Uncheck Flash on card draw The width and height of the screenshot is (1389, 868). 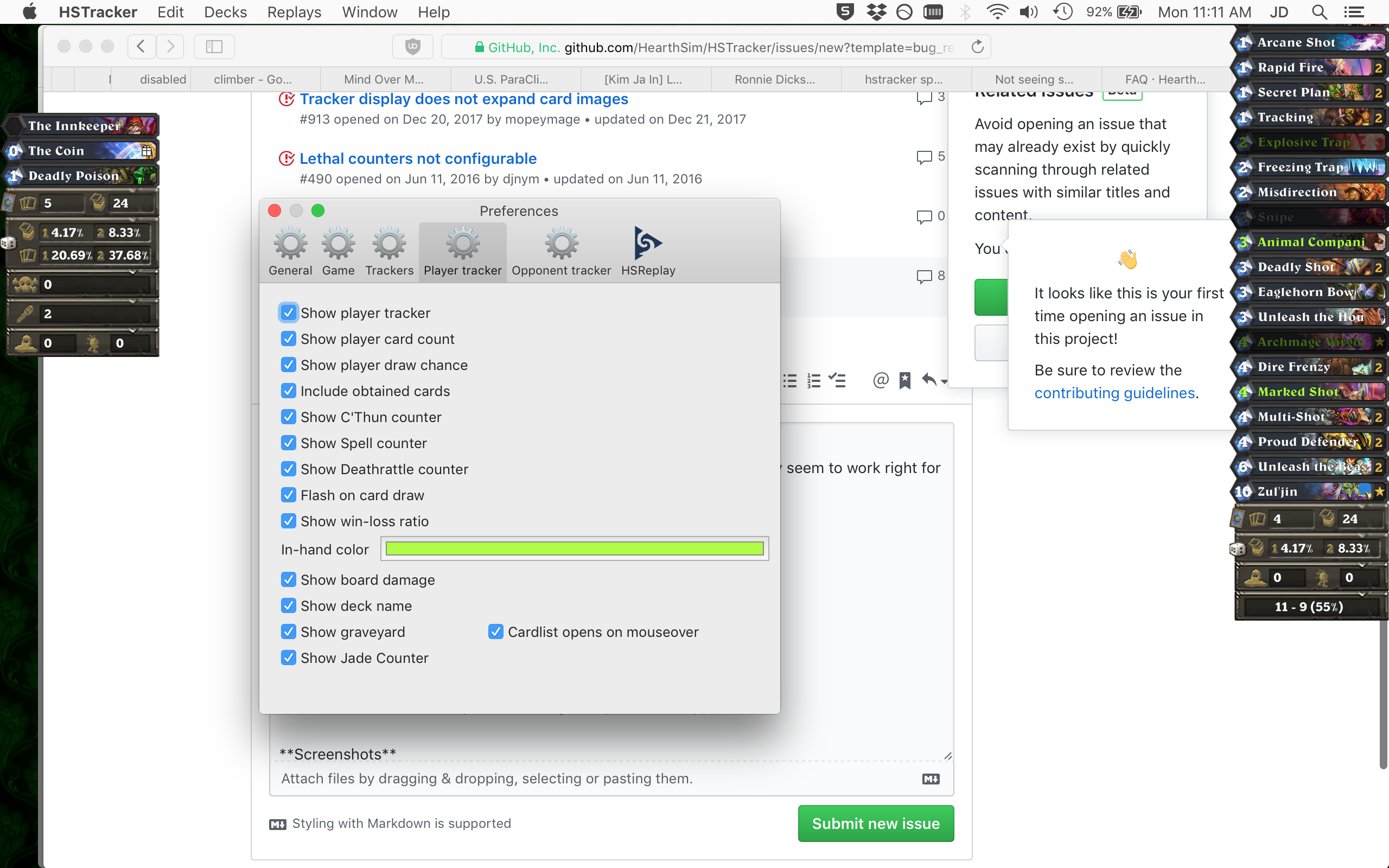(288, 495)
